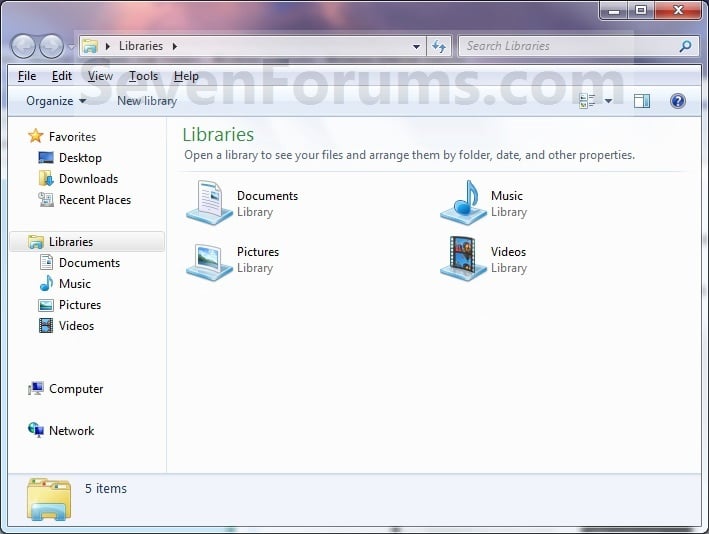Click the Documents library name in content pane

click(x=267, y=196)
